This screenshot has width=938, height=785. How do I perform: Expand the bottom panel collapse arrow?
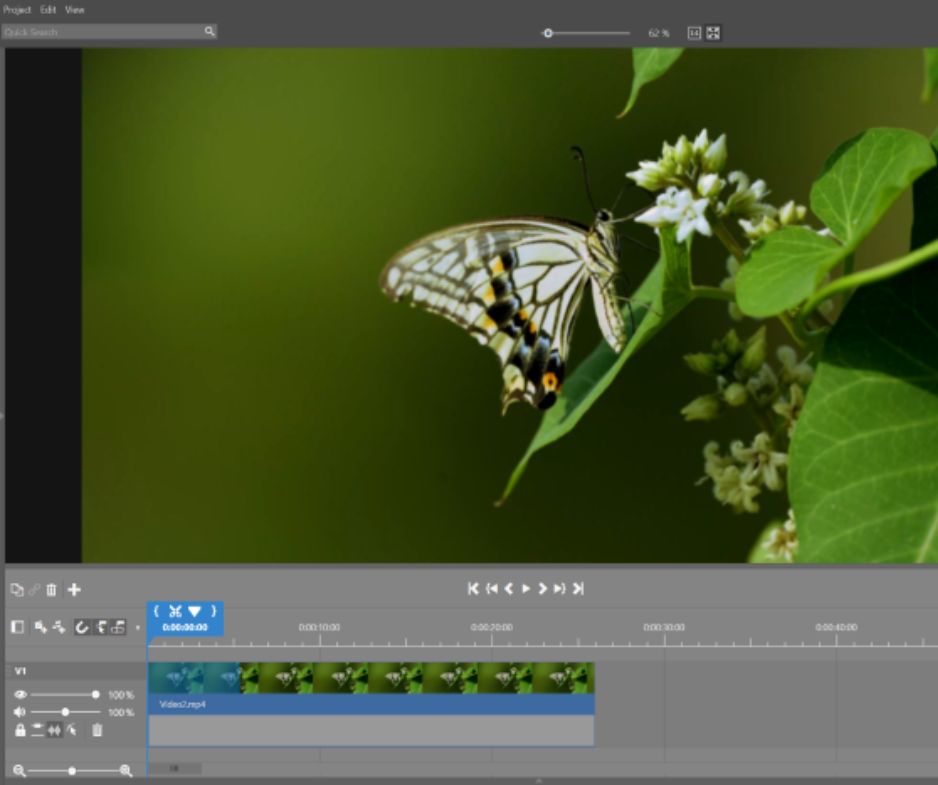point(539,780)
